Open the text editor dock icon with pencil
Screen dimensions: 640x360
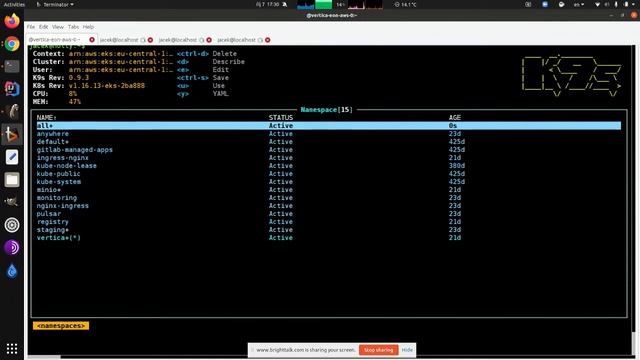pyautogui.click(x=12, y=157)
